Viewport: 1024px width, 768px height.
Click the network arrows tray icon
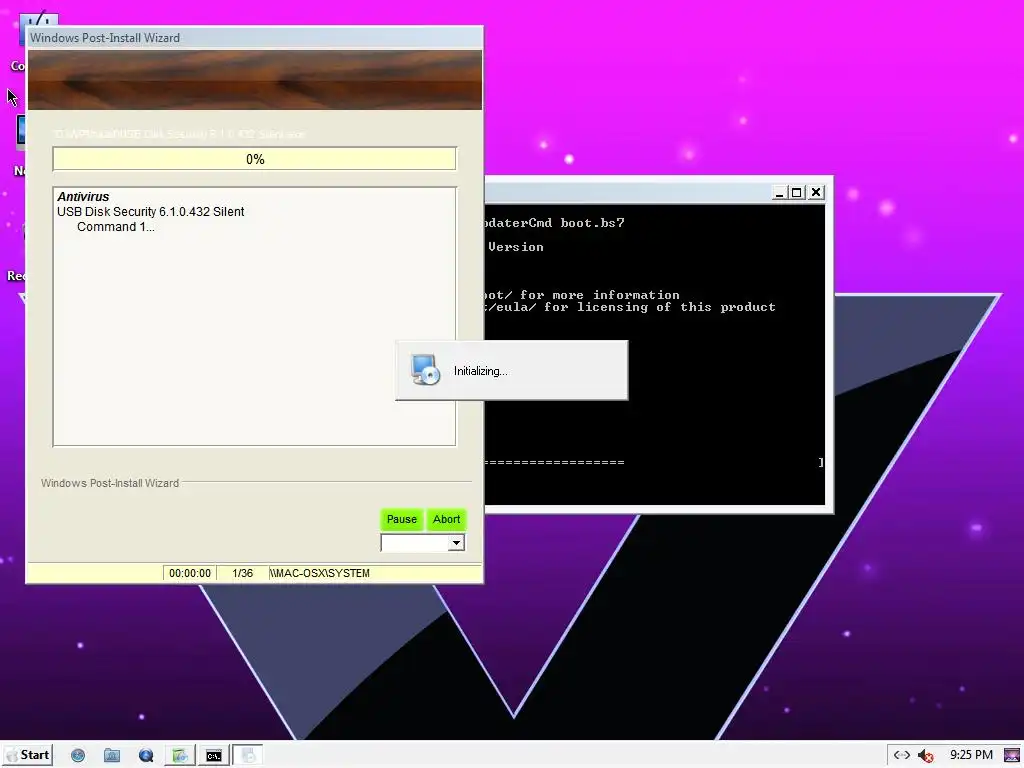pos(902,755)
